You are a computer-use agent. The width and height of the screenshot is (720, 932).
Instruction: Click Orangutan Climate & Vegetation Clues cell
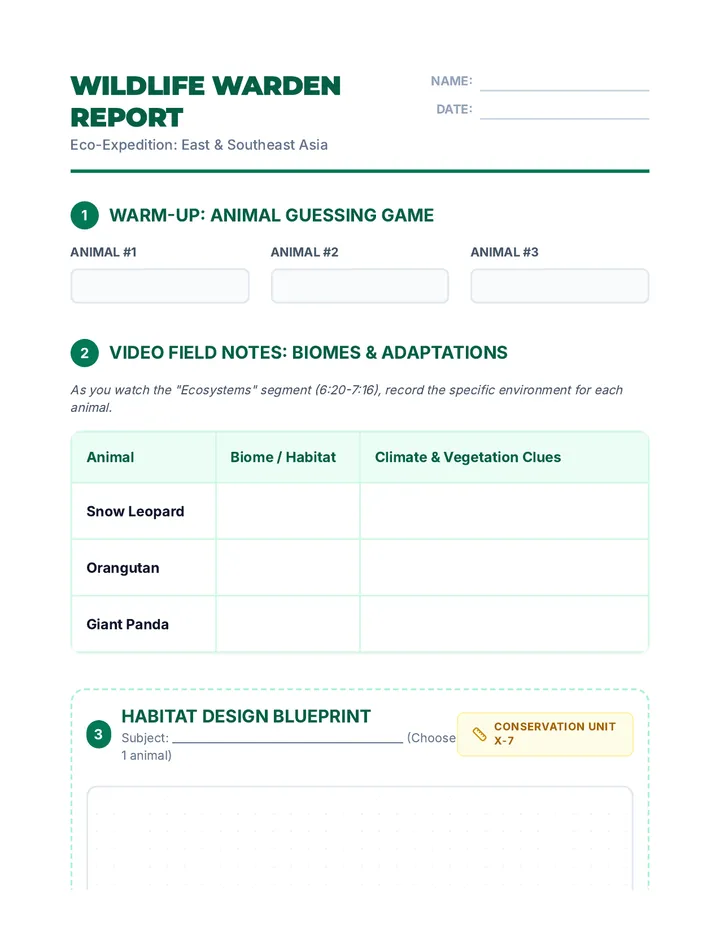tap(504, 568)
